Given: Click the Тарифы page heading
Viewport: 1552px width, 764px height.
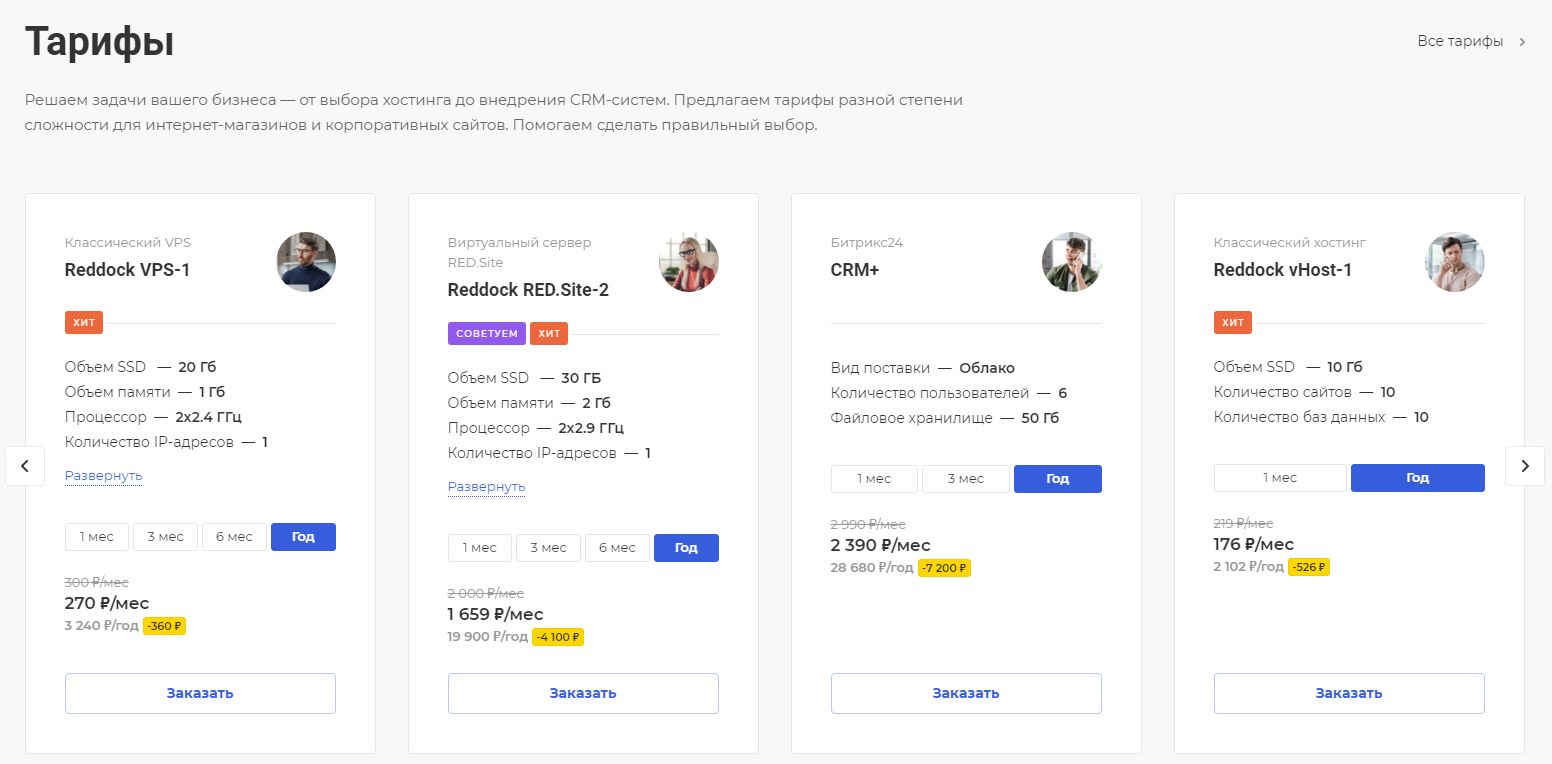Looking at the screenshot, I should coord(100,42).
